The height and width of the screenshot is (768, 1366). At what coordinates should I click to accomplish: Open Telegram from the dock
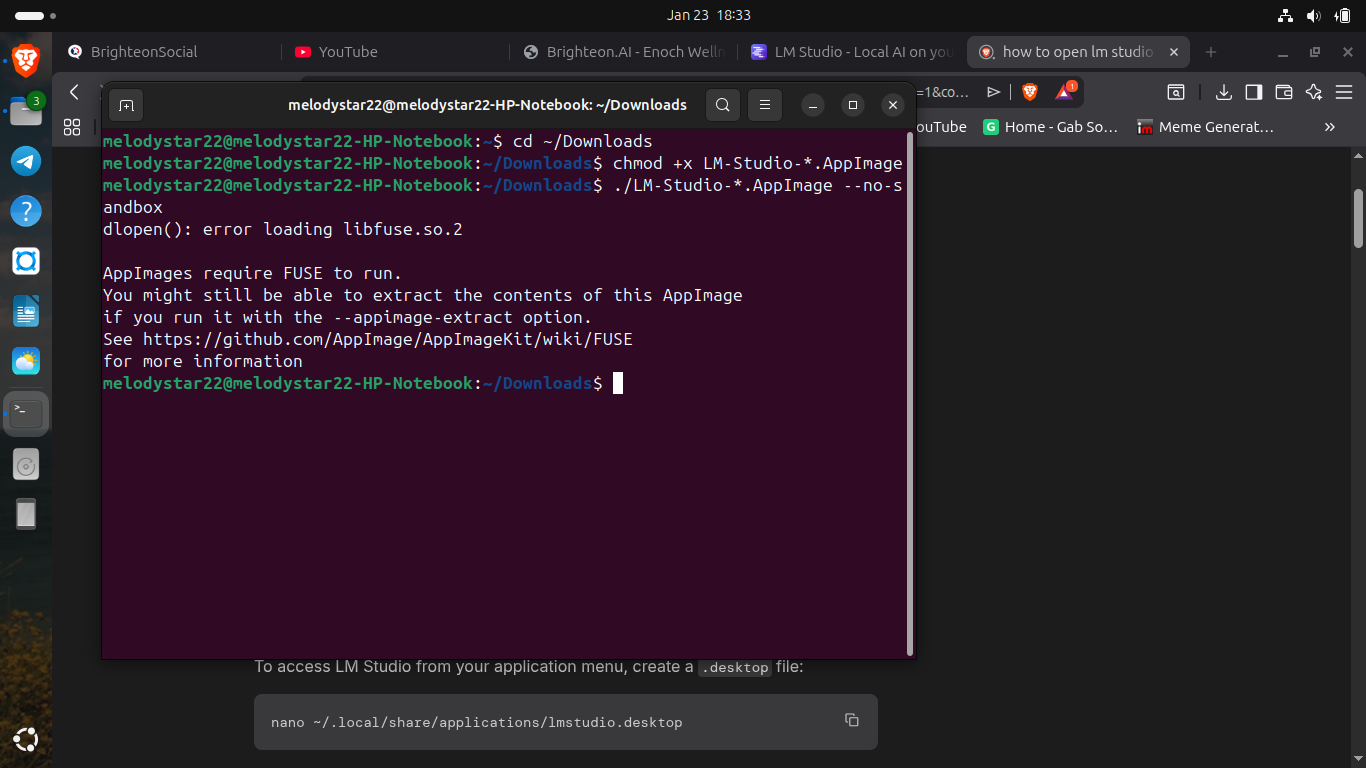(x=26, y=161)
